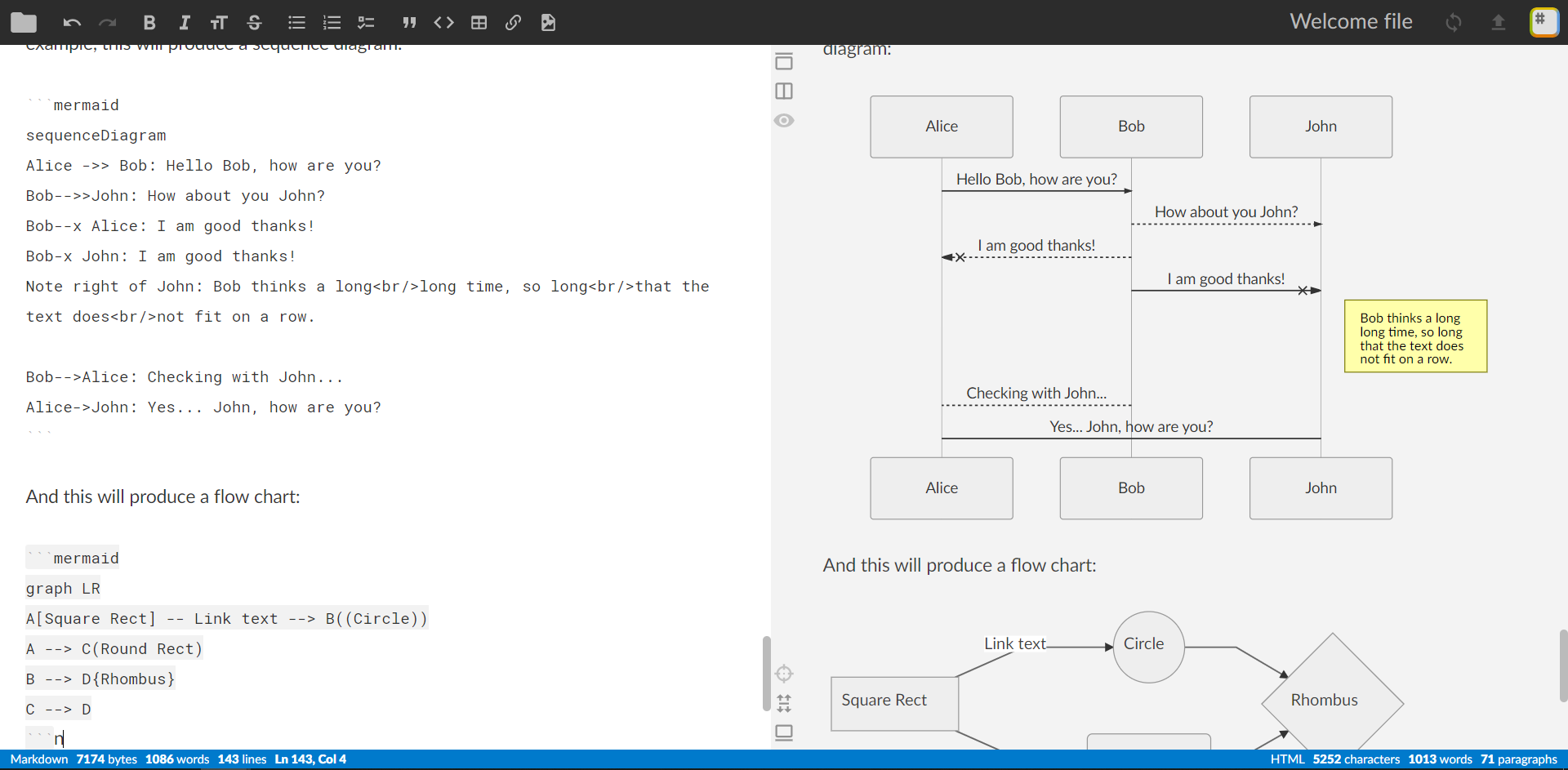
Task: Click the bottom Alice box in preview
Action: click(x=942, y=488)
